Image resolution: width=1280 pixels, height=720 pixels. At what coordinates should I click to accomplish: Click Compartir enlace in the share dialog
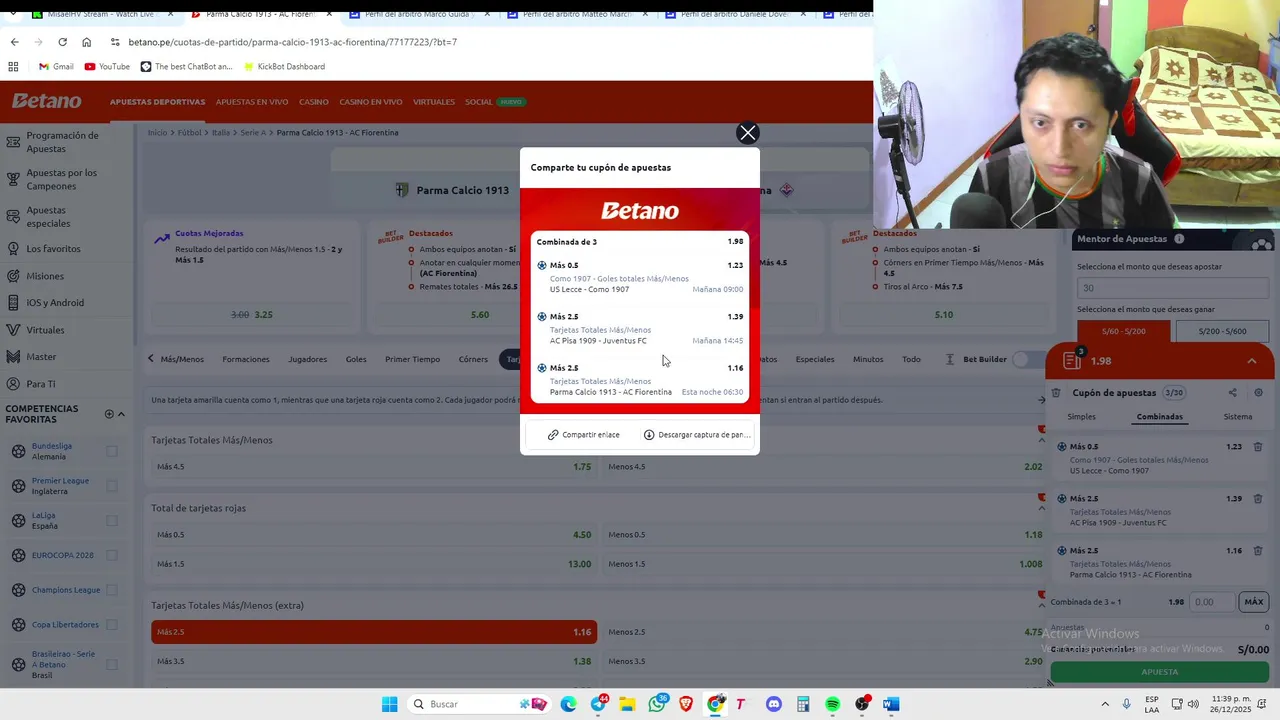[x=583, y=435]
